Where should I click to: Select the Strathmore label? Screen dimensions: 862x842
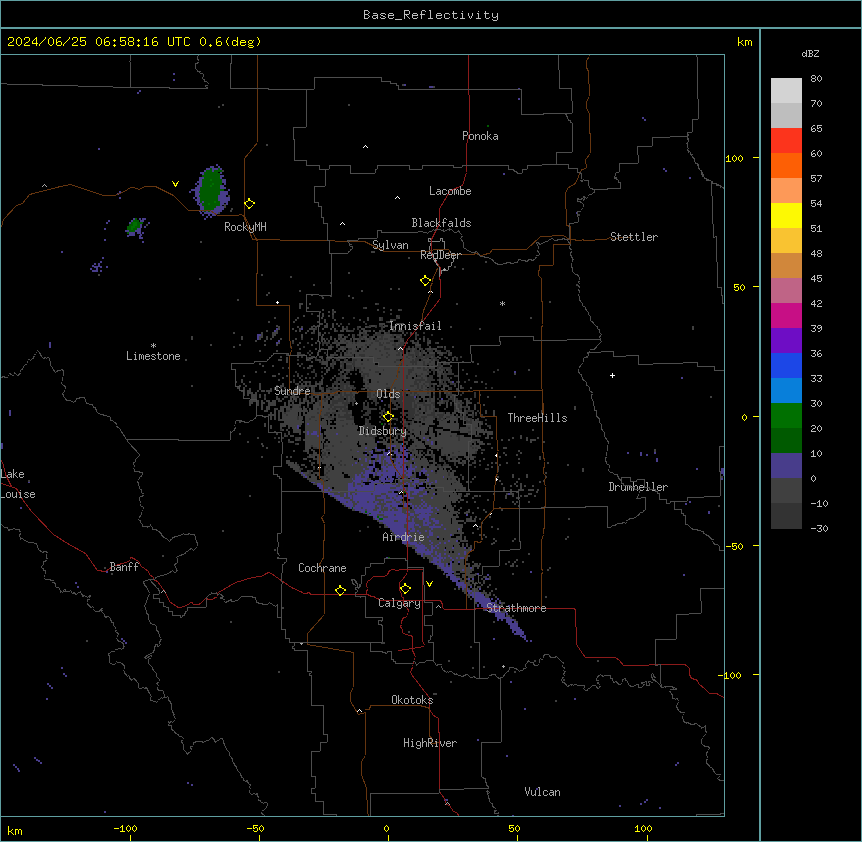(516, 608)
